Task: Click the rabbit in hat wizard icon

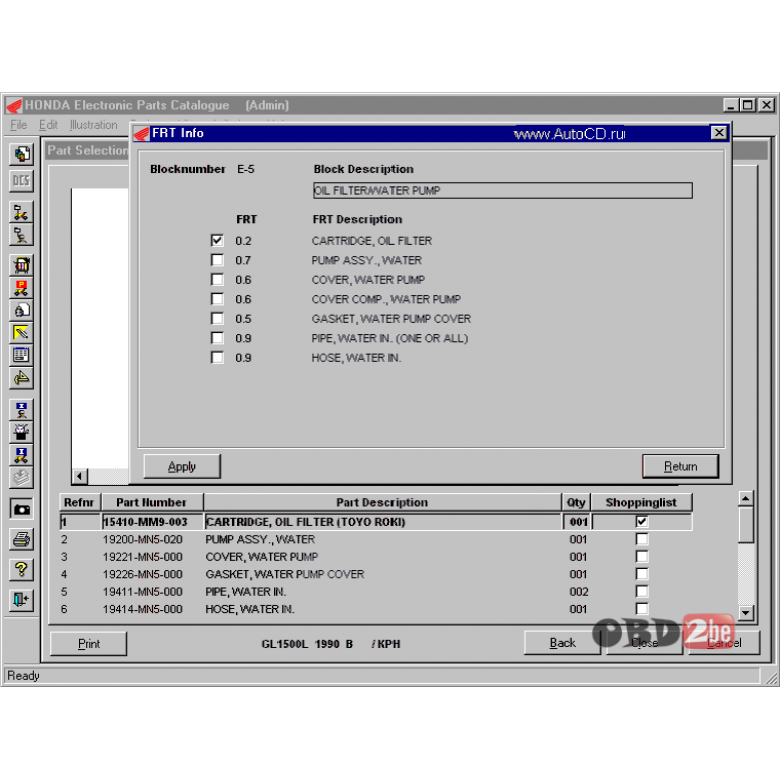Action: [21, 432]
